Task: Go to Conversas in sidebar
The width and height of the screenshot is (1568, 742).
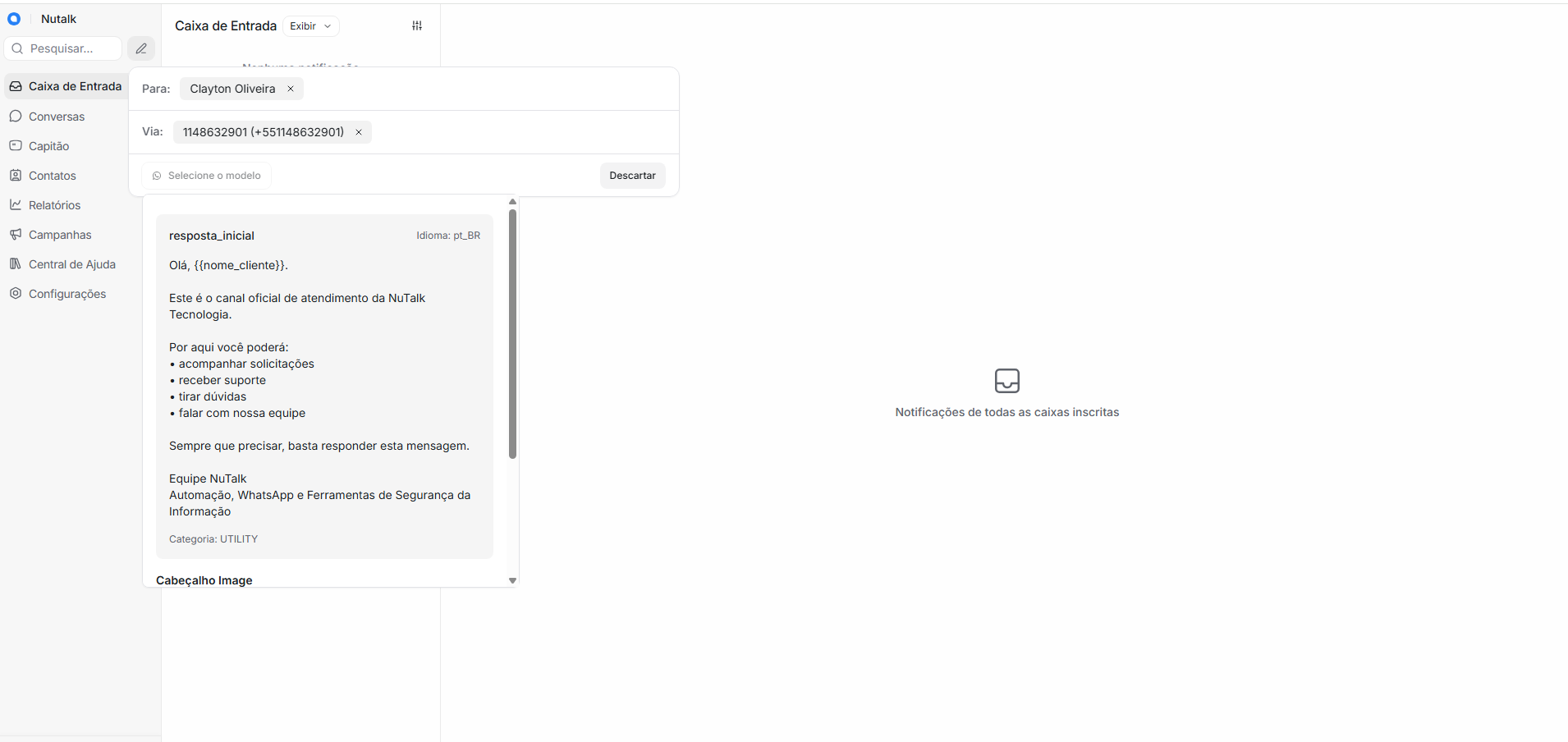Action: pyautogui.click(x=57, y=117)
